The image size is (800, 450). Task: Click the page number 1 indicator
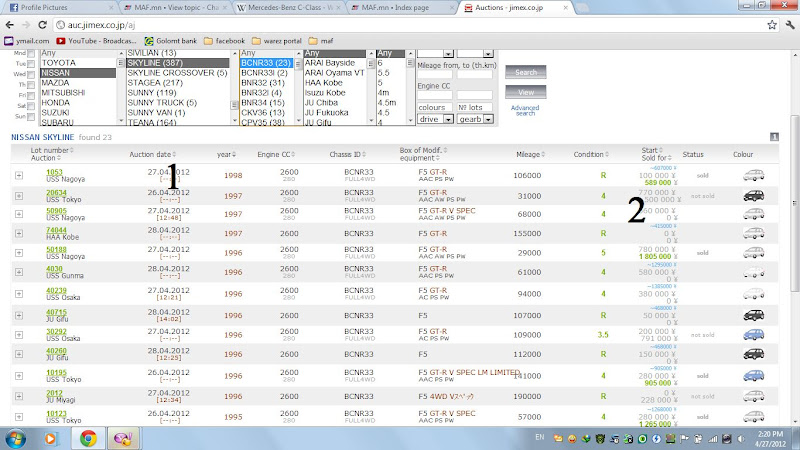pos(774,136)
